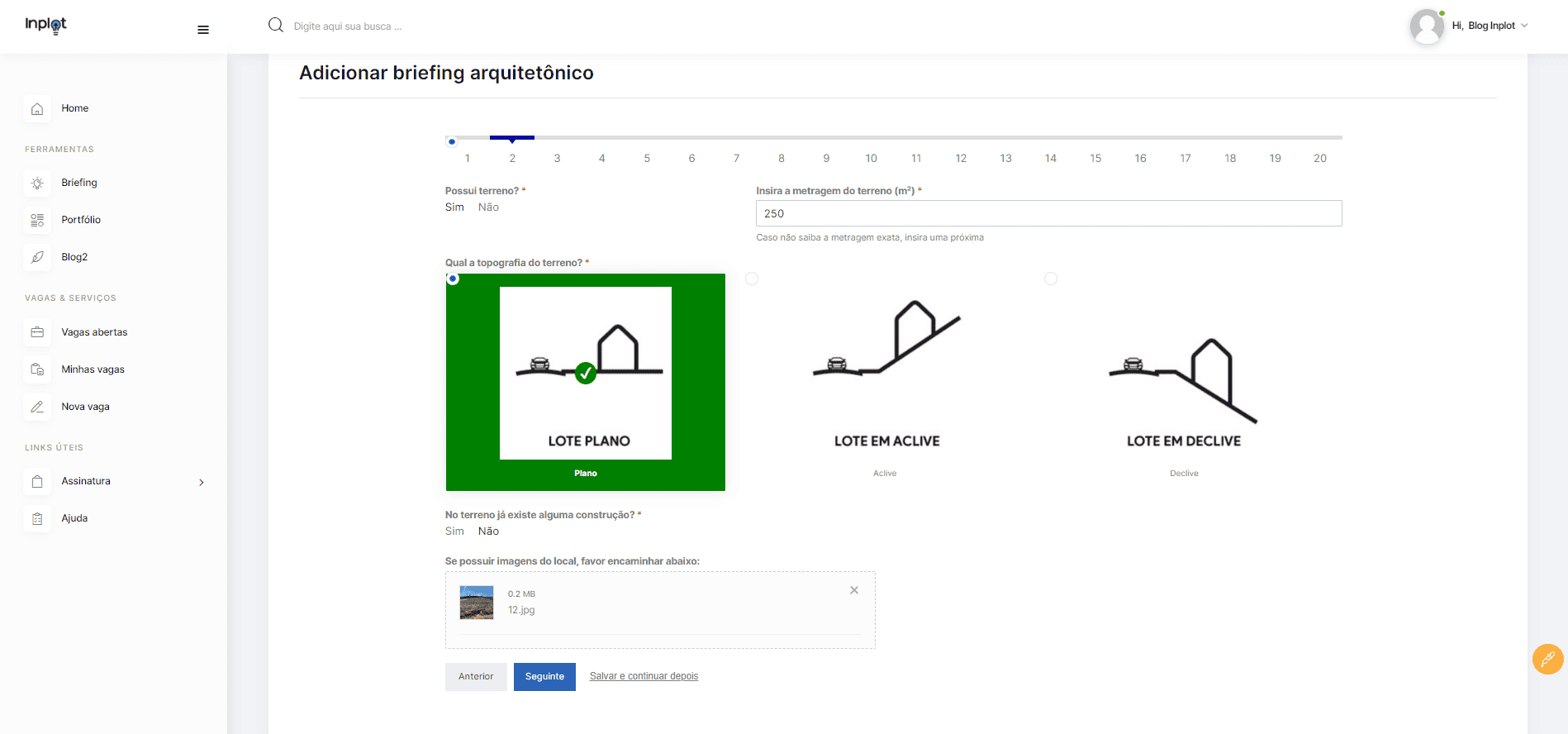Jump to step 18 on progress bar

(1230, 158)
